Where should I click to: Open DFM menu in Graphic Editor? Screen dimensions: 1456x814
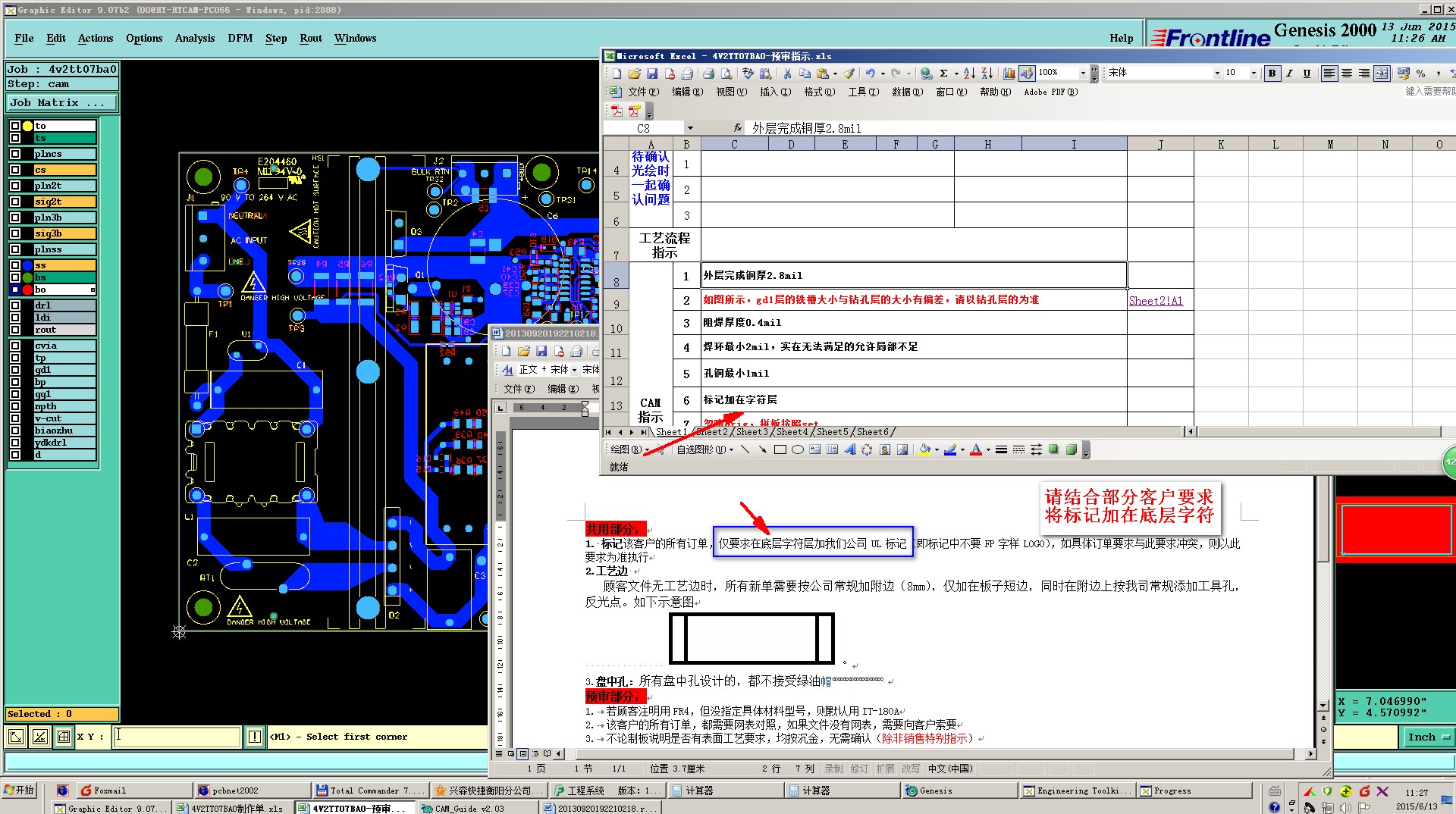pos(240,39)
